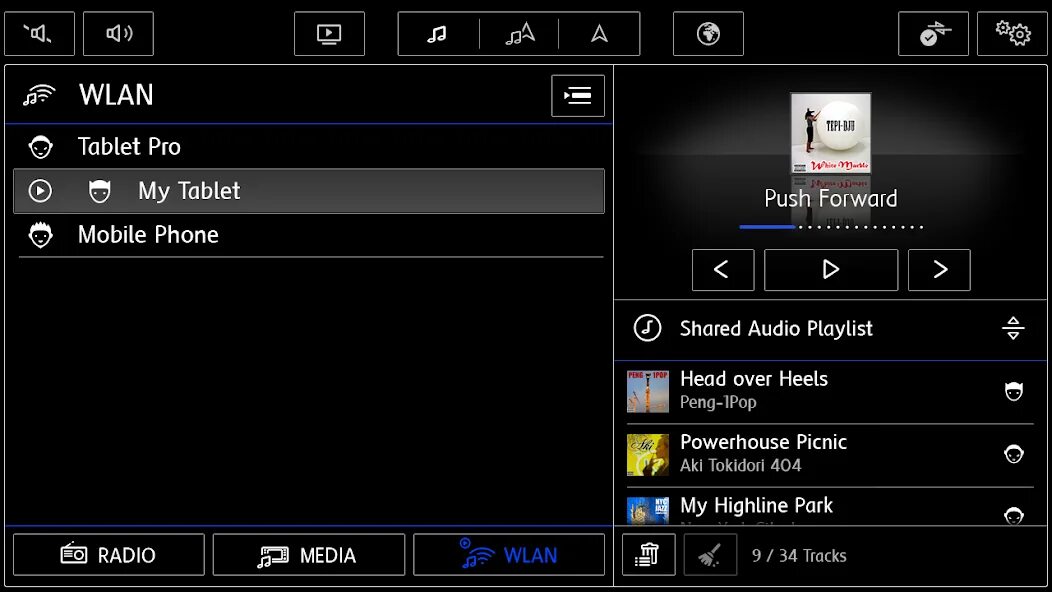1052x592 pixels.
Task: Click the Aki Tokidori 404 artist name
Action: (741, 465)
